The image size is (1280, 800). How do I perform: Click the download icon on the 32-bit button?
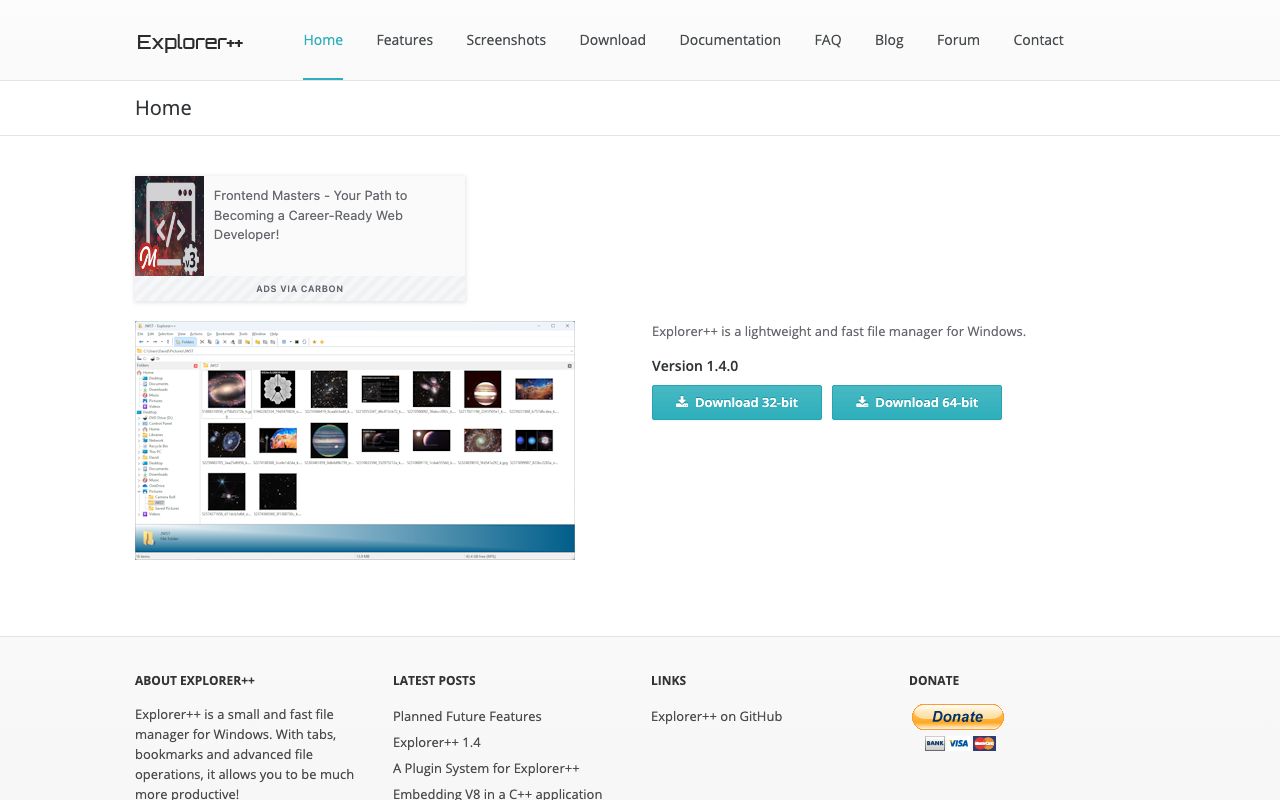pos(682,402)
